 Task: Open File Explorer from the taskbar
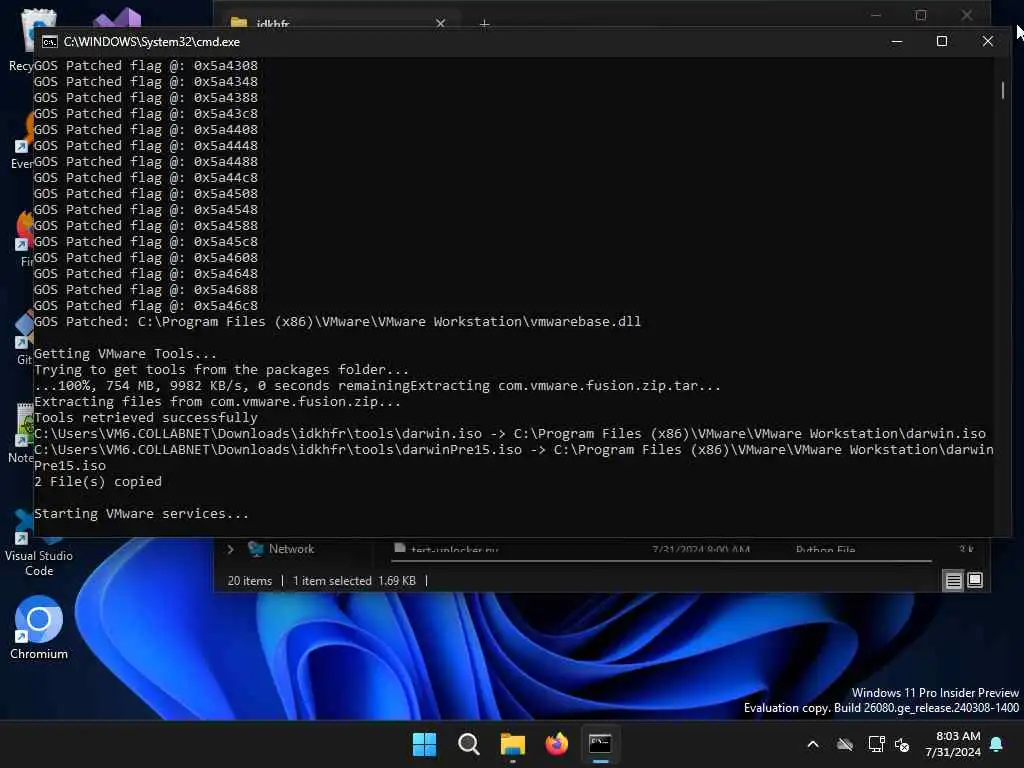(x=513, y=744)
